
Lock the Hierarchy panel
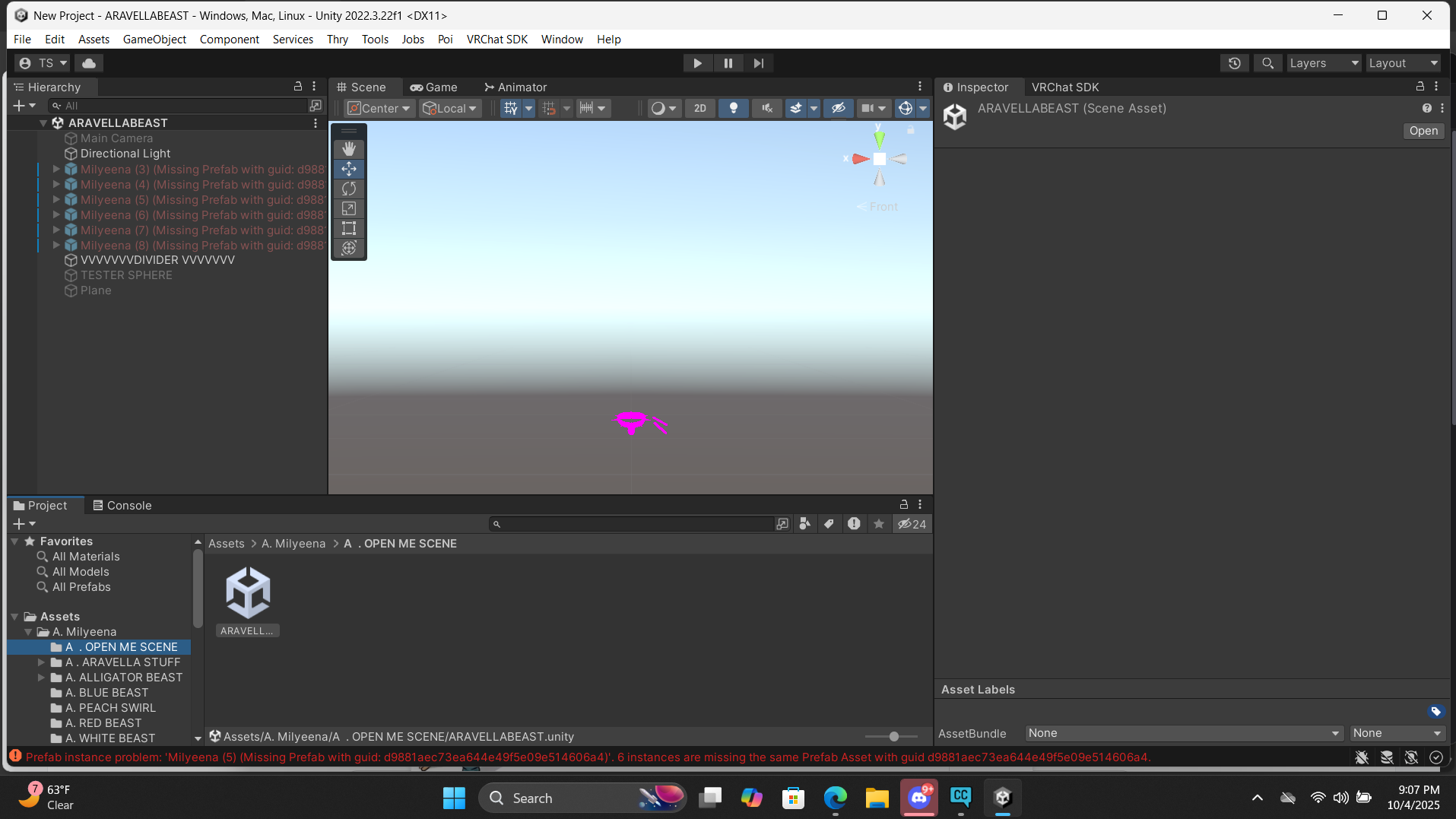(298, 87)
